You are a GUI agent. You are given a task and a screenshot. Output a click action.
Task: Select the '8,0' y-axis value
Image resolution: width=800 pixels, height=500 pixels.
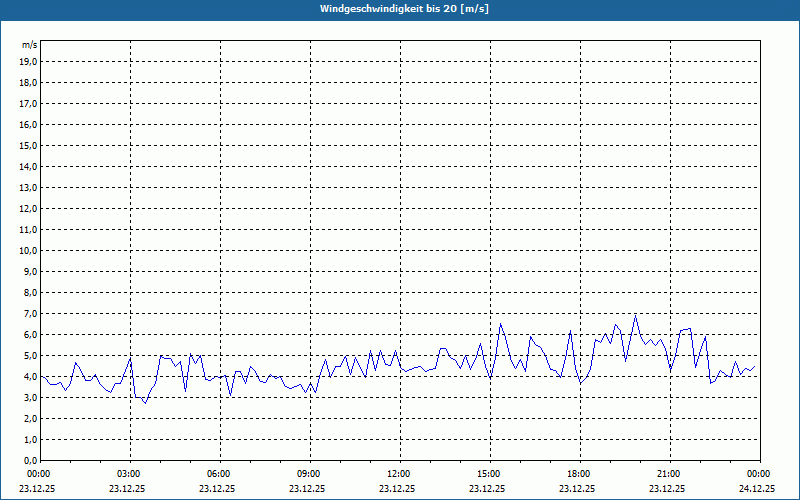31,292
